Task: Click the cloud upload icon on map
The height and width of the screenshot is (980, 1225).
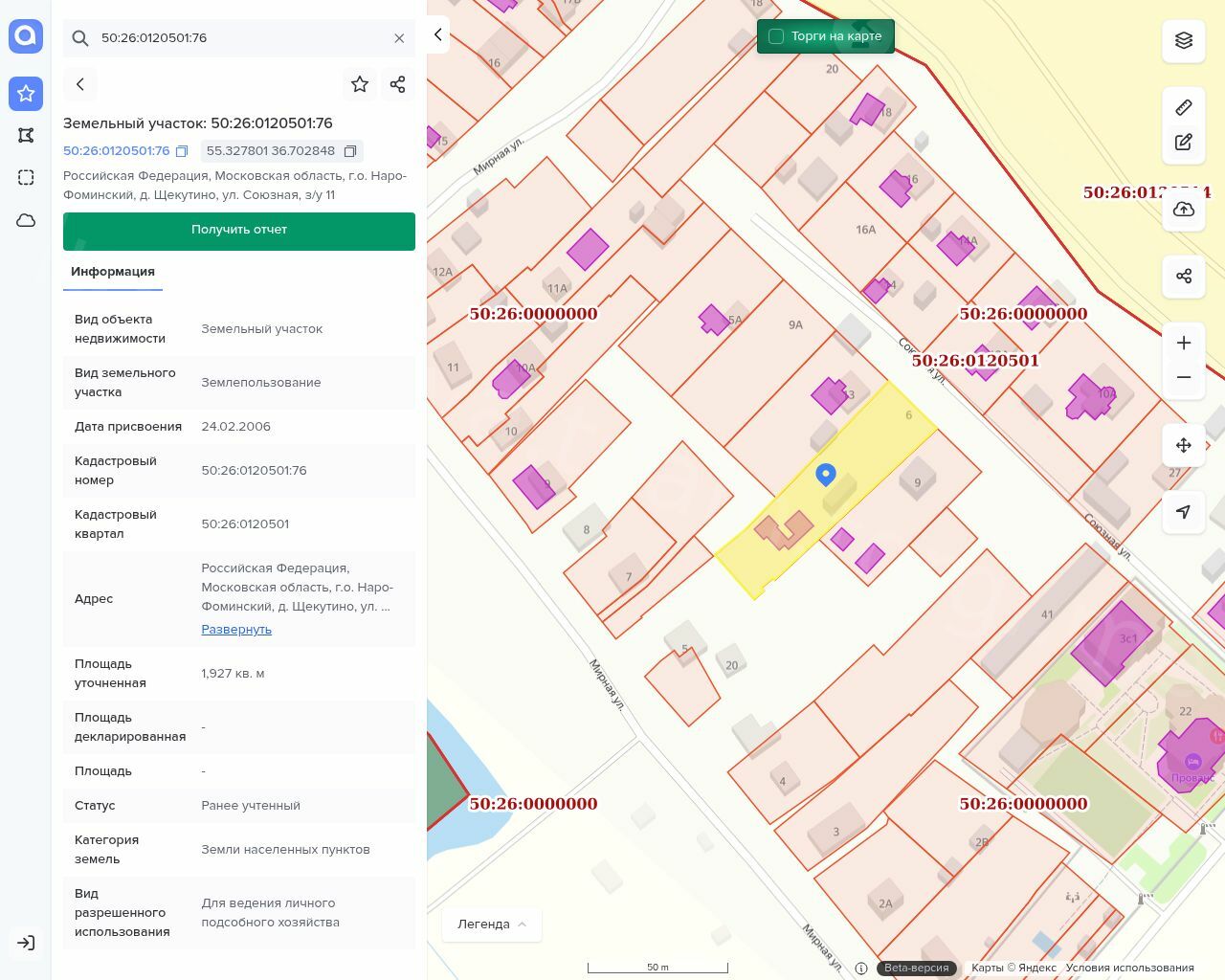Action: (1184, 210)
